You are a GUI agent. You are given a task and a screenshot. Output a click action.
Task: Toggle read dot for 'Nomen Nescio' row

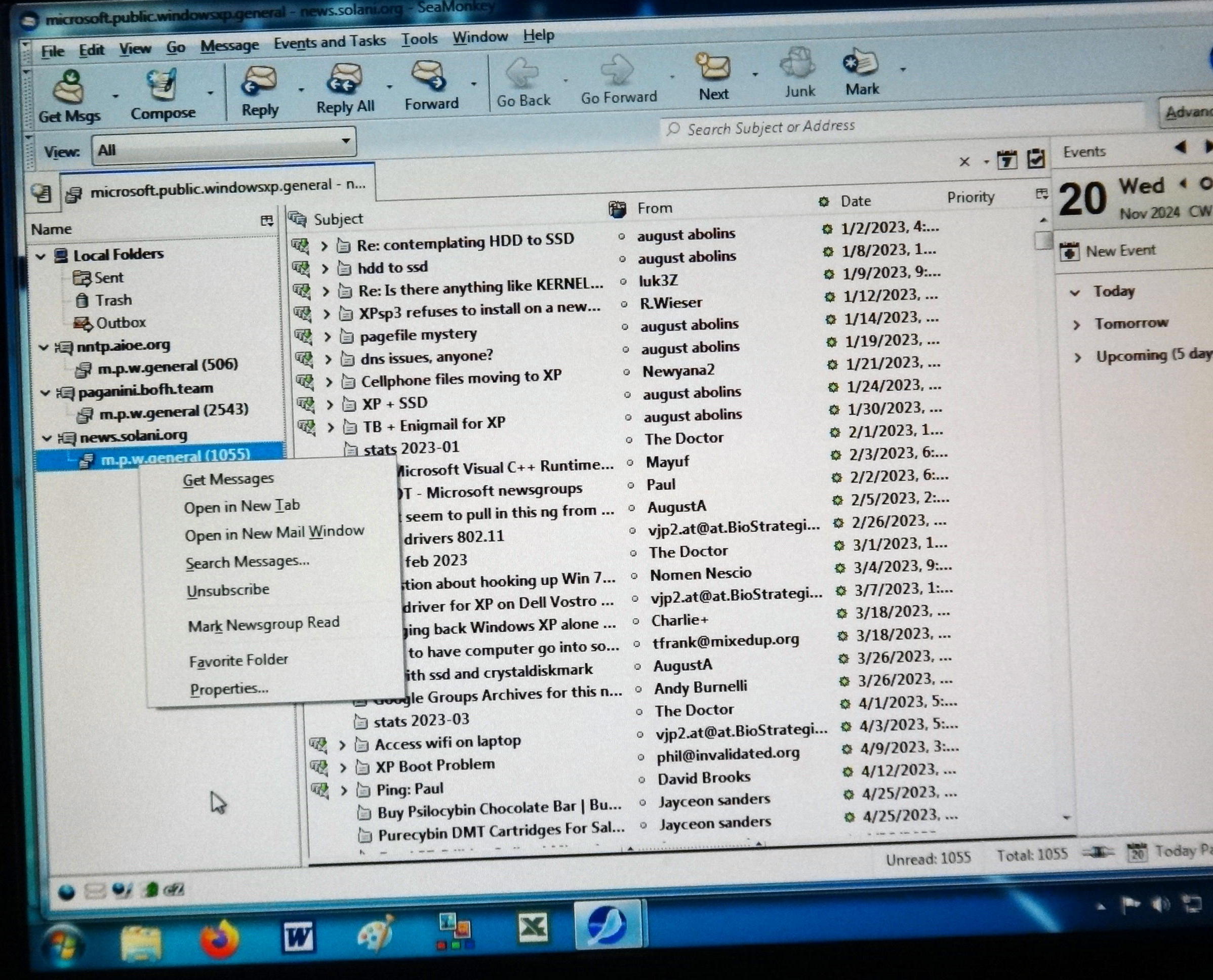634,576
